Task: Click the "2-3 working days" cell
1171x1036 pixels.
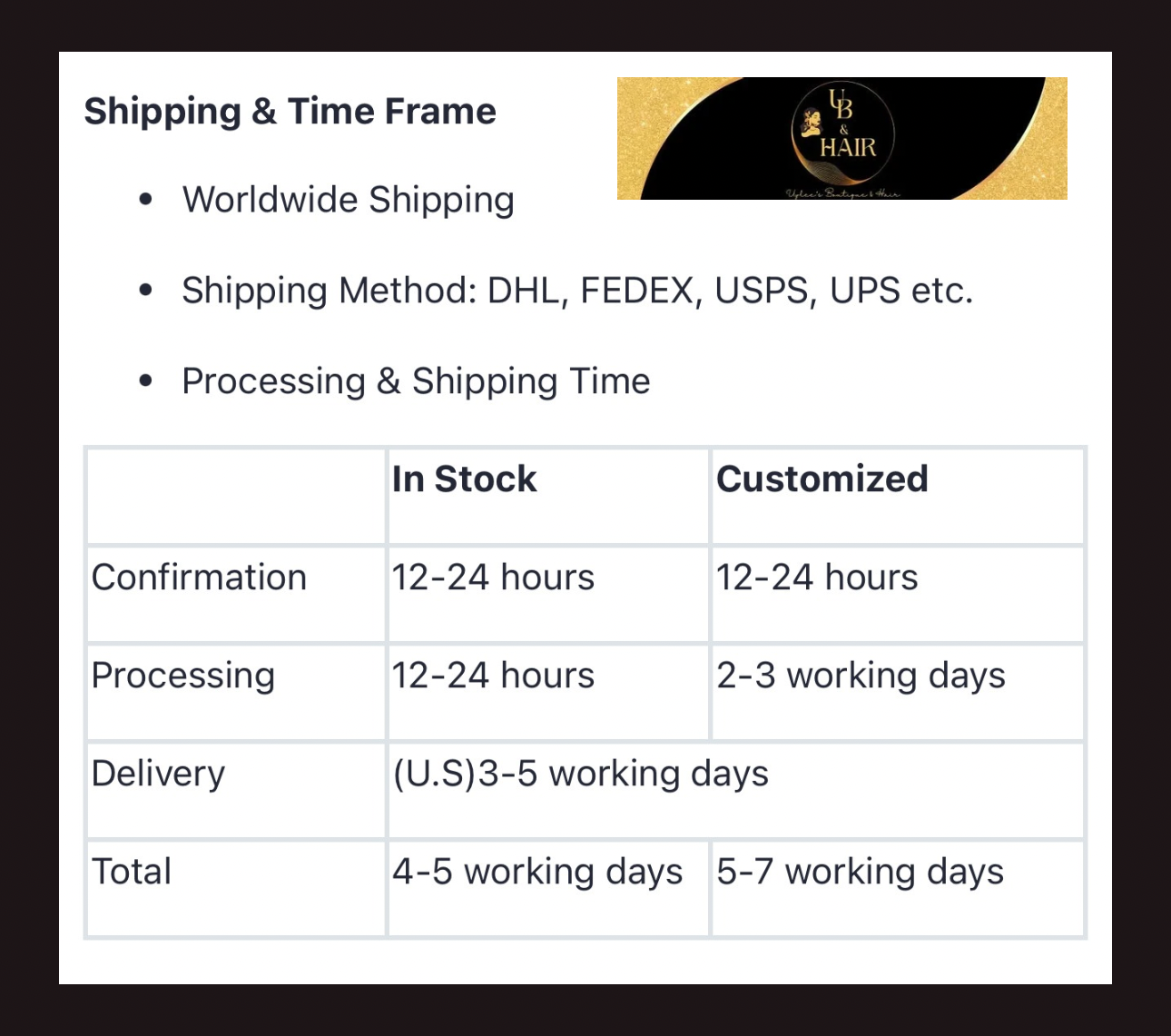Action: 861,676
